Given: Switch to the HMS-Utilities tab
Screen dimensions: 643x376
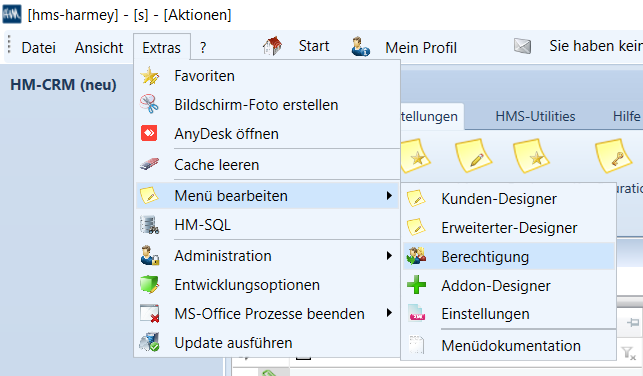Looking at the screenshot, I should pyautogui.click(x=535, y=116).
